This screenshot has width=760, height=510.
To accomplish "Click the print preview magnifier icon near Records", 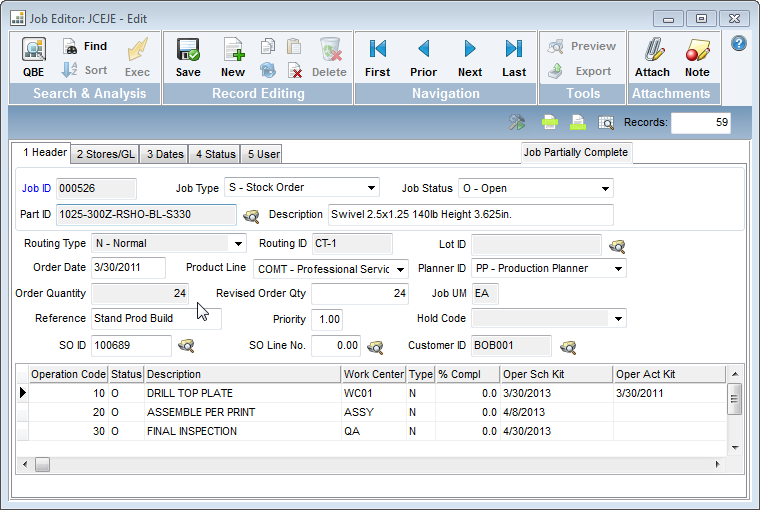I will (x=606, y=122).
